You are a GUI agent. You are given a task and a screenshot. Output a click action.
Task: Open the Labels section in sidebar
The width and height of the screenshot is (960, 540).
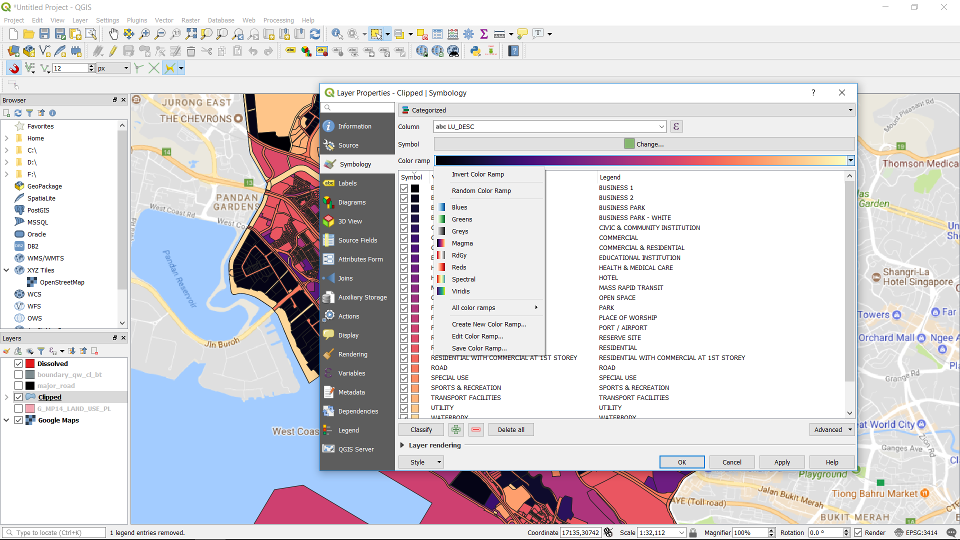pos(347,184)
